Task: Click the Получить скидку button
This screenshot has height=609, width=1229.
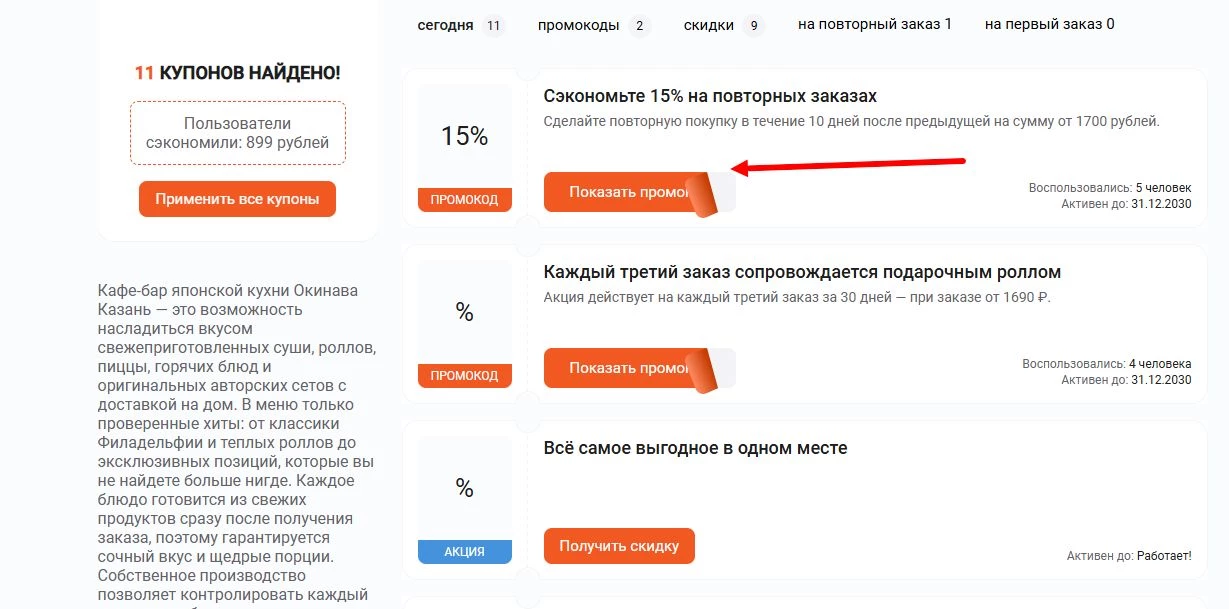Action: click(x=619, y=546)
